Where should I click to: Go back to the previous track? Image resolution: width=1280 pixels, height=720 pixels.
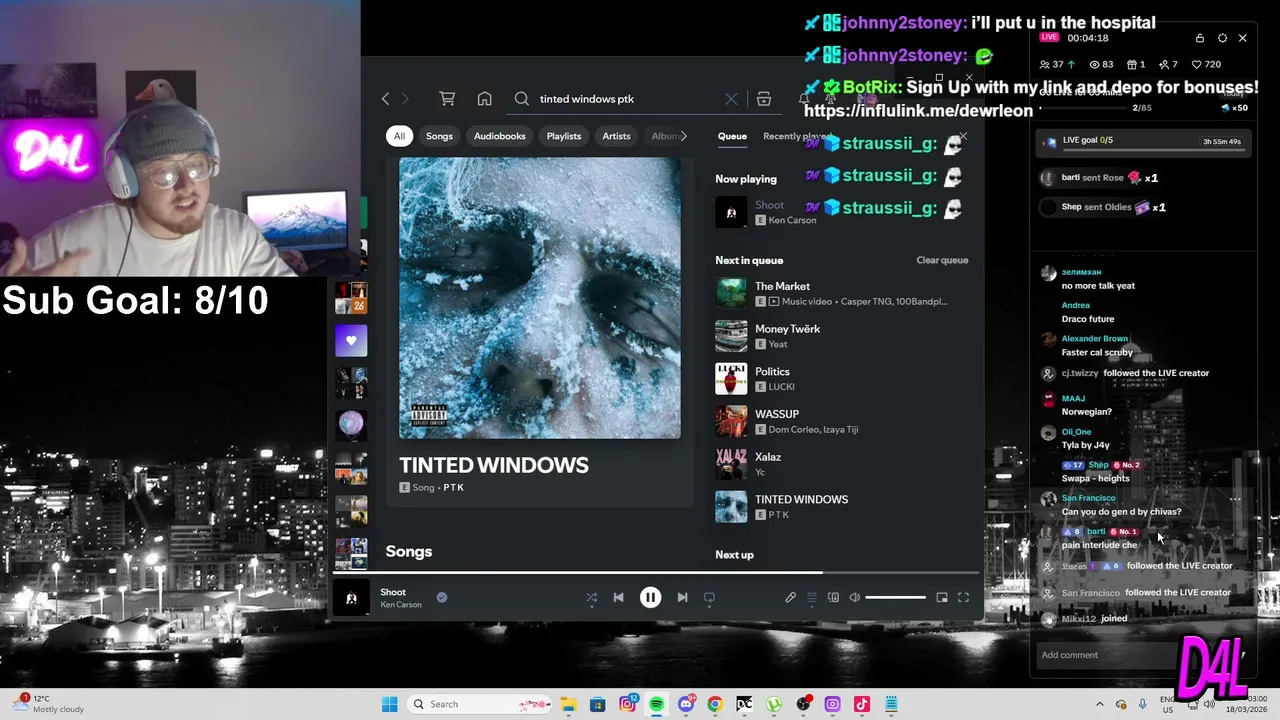618,597
